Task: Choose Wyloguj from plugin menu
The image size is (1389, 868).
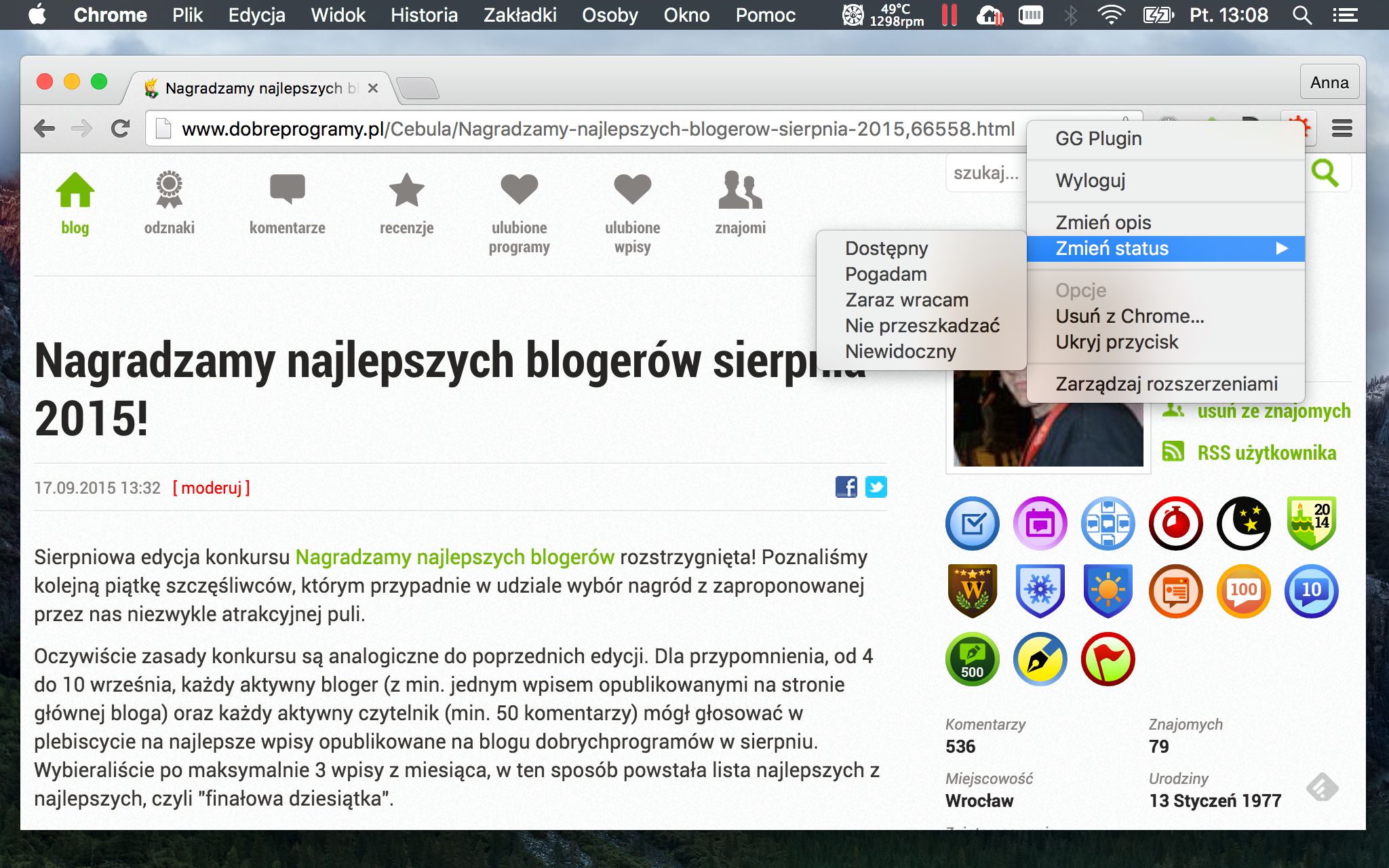Action: tap(1090, 180)
